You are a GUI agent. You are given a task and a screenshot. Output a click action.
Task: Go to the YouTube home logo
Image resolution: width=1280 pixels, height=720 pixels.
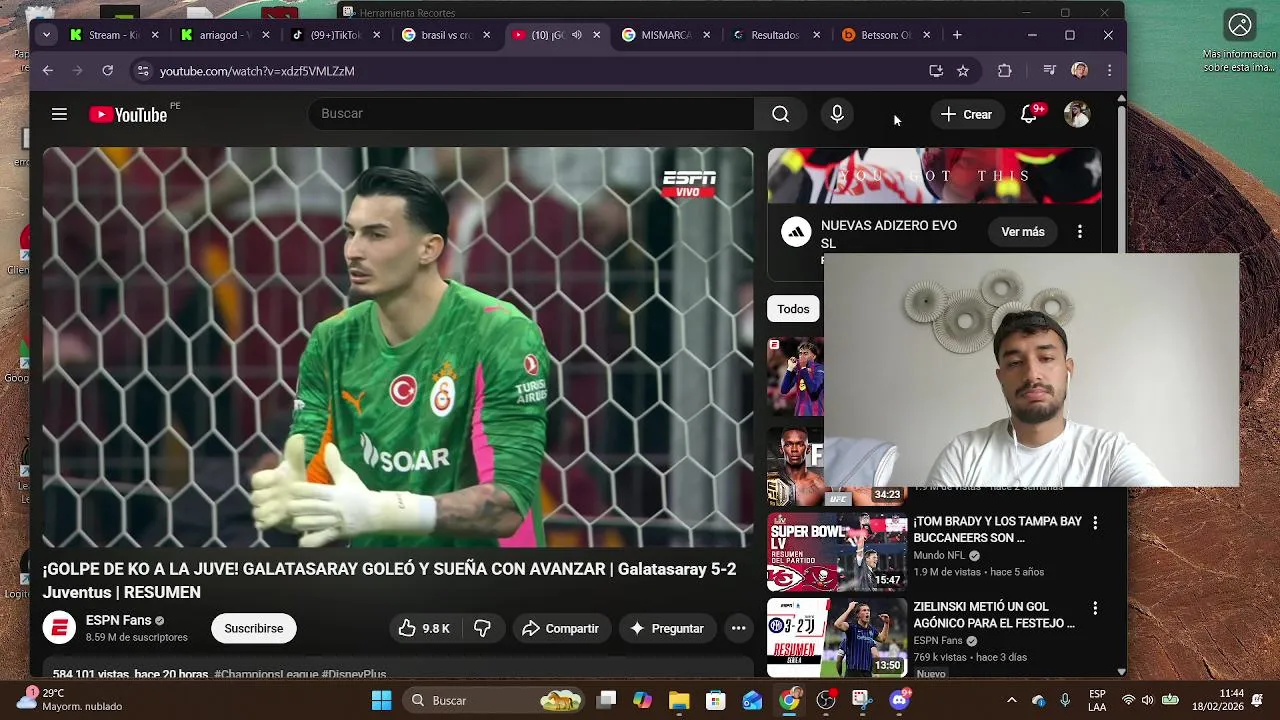pos(128,115)
